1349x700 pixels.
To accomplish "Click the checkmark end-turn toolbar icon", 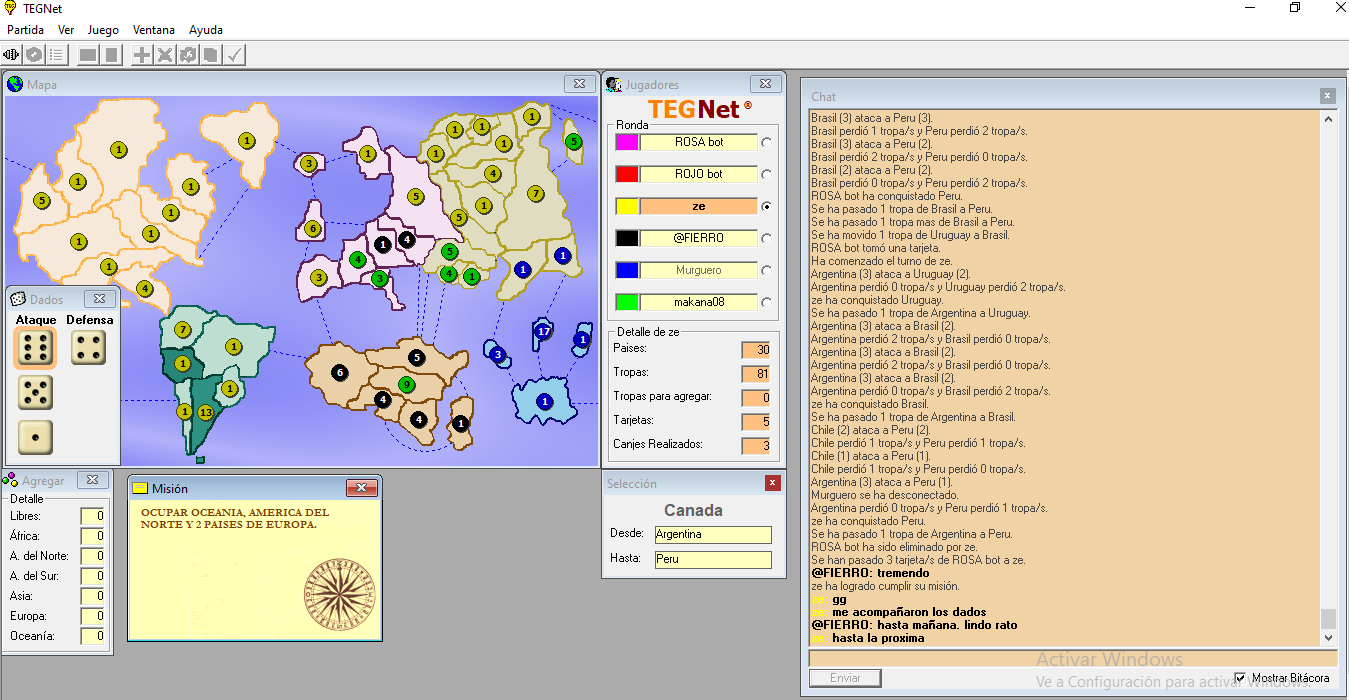I will pyautogui.click(x=234, y=55).
